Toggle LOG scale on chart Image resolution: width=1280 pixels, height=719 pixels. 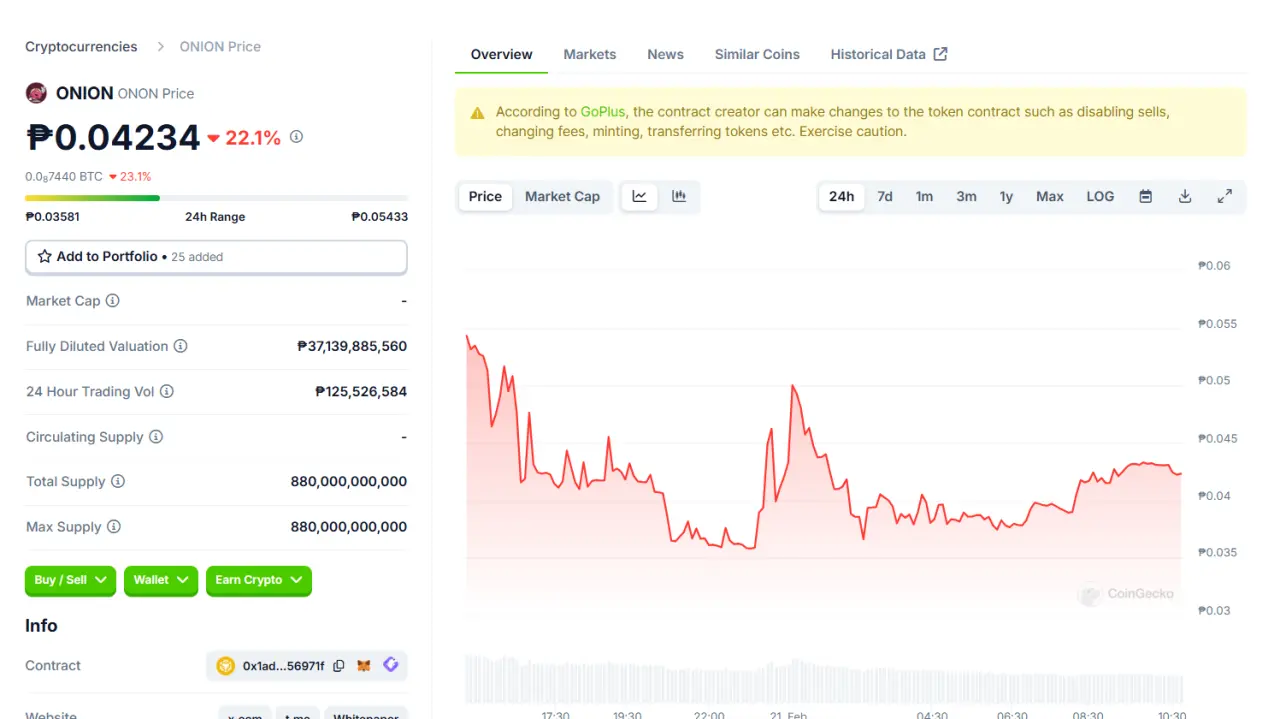click(x=1100, y=196)
